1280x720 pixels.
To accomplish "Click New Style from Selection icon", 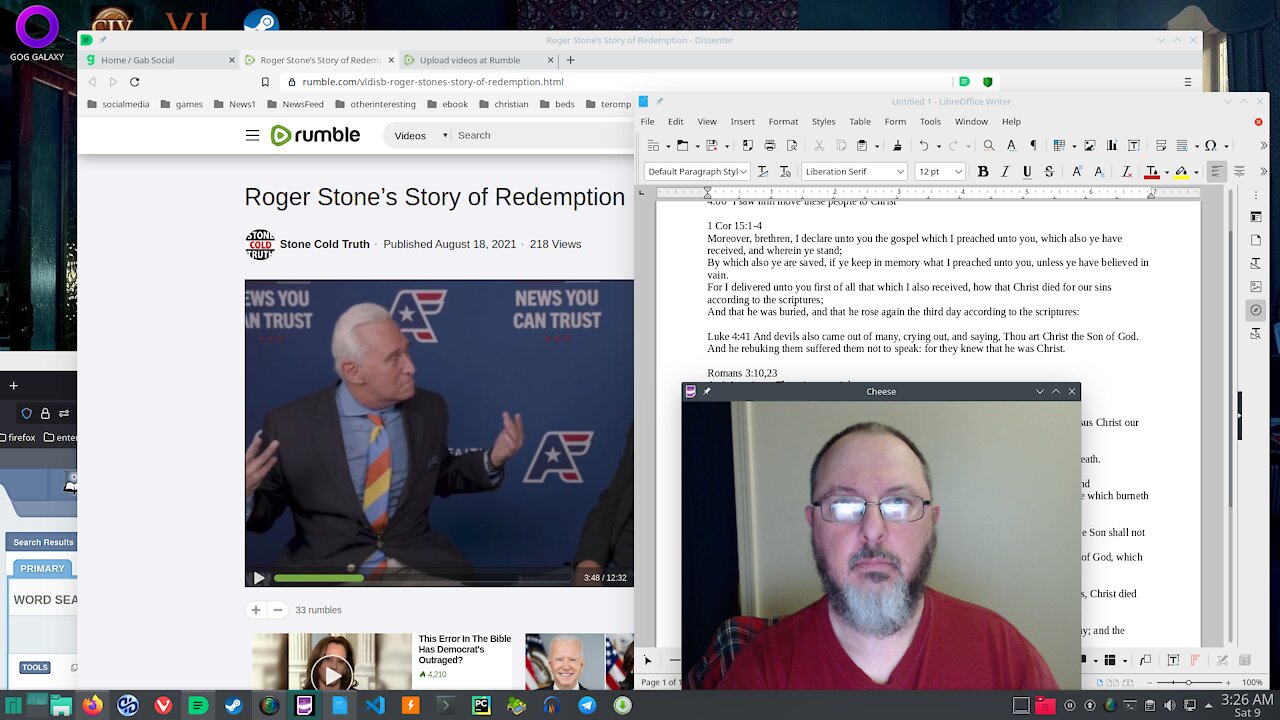I will (x=785, y=172).
